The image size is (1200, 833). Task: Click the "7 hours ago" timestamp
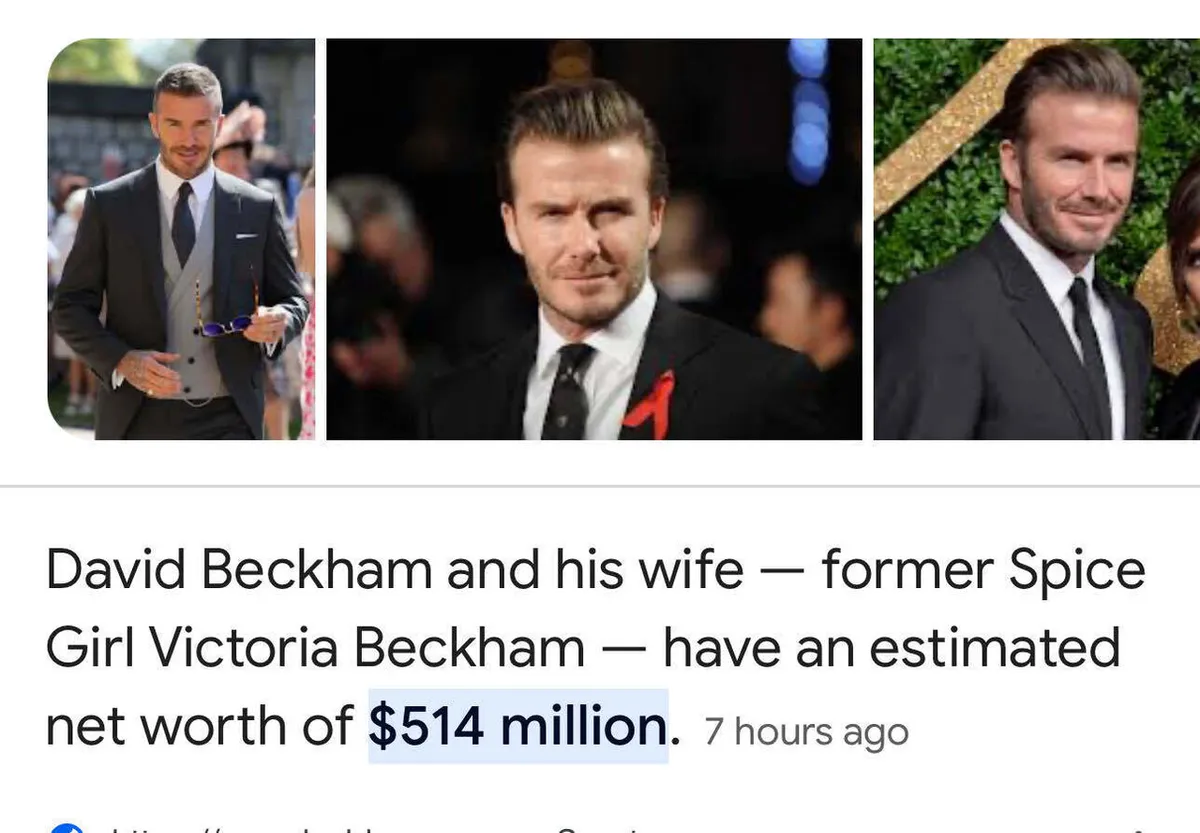click(x=806, y=731)
